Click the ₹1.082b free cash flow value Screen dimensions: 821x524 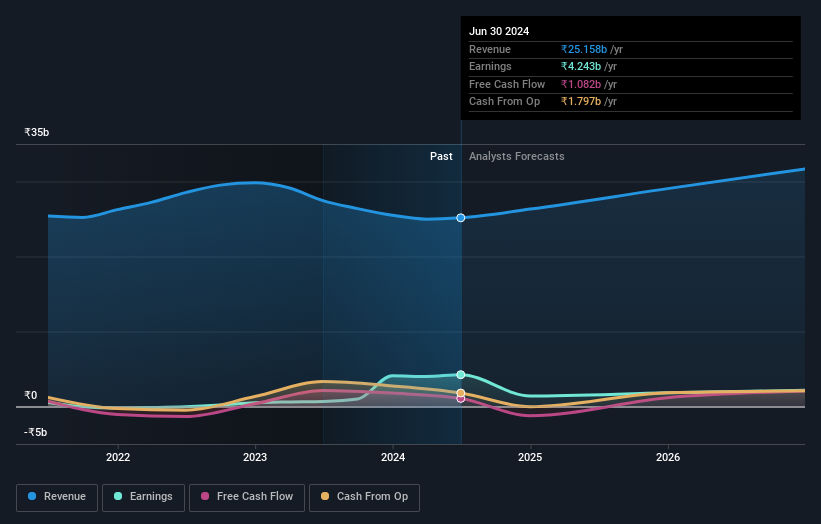[x=581, y=84]
